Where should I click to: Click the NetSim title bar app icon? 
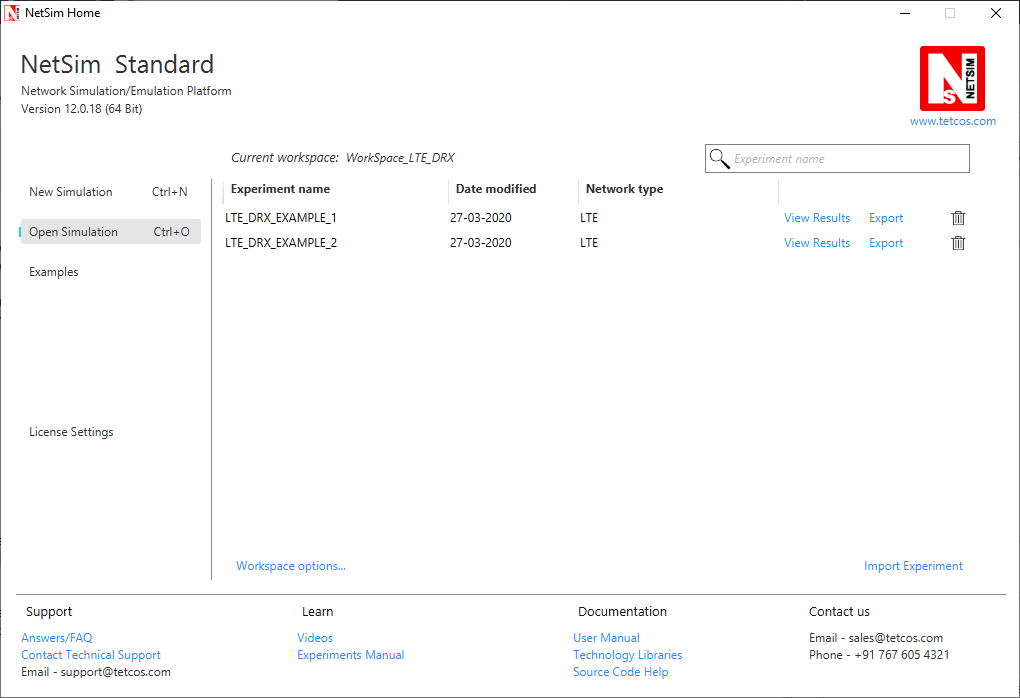[x=12, y=12]
